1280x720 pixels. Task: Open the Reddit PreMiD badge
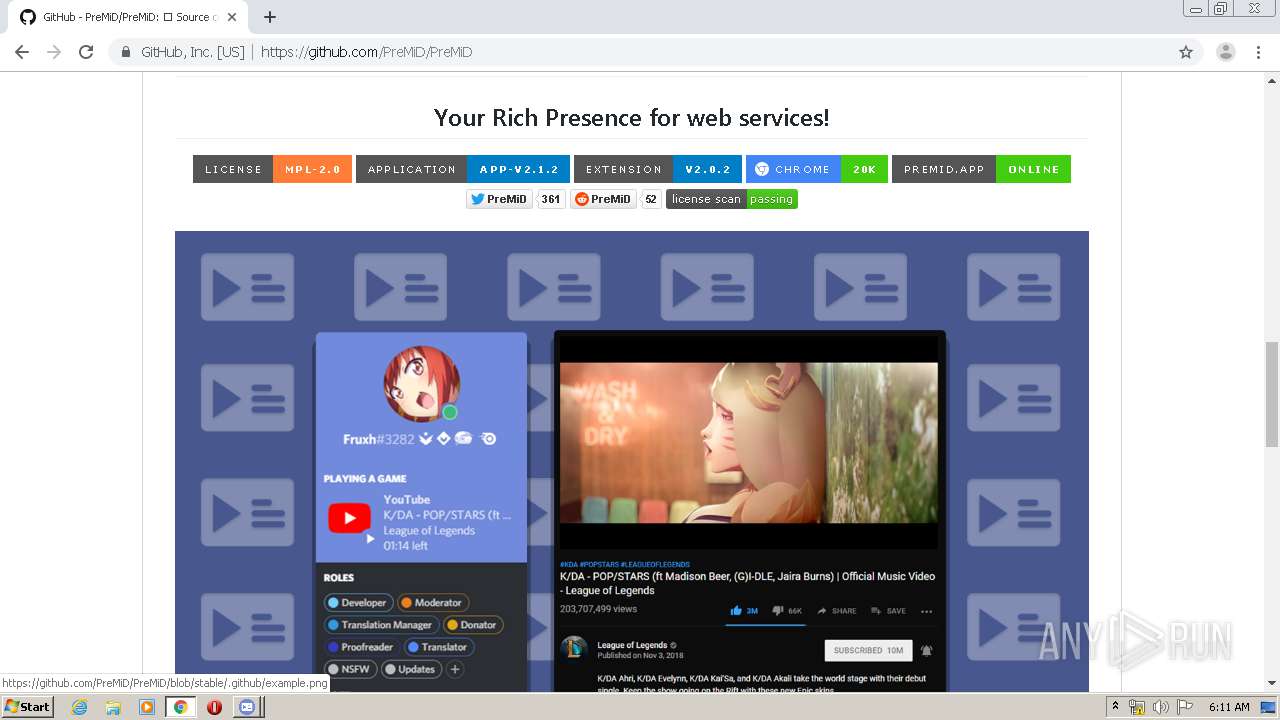[603, 199]
